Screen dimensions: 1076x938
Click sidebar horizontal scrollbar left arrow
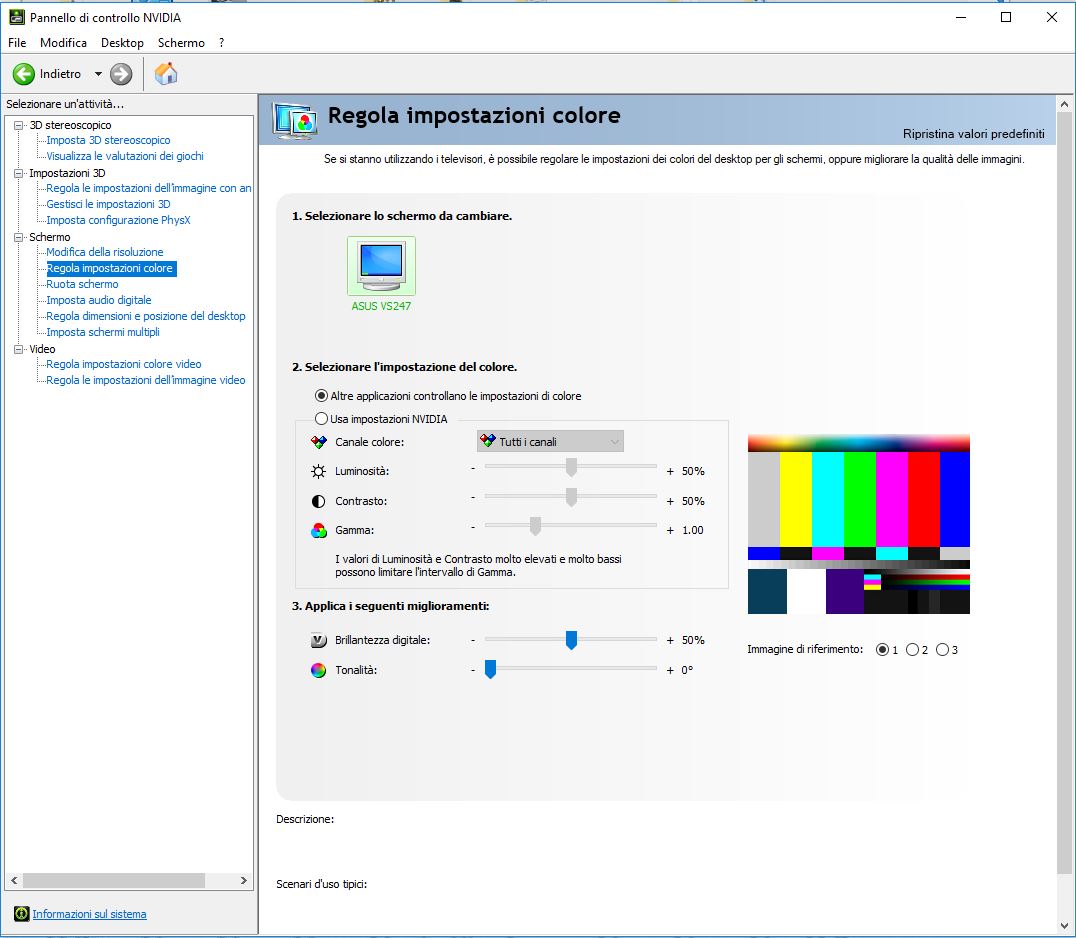14,880
